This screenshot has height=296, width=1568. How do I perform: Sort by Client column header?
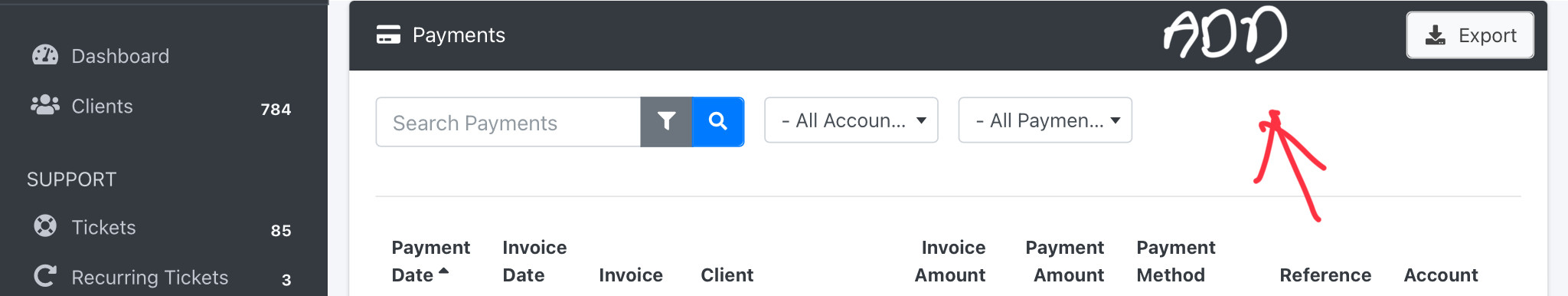727,275
